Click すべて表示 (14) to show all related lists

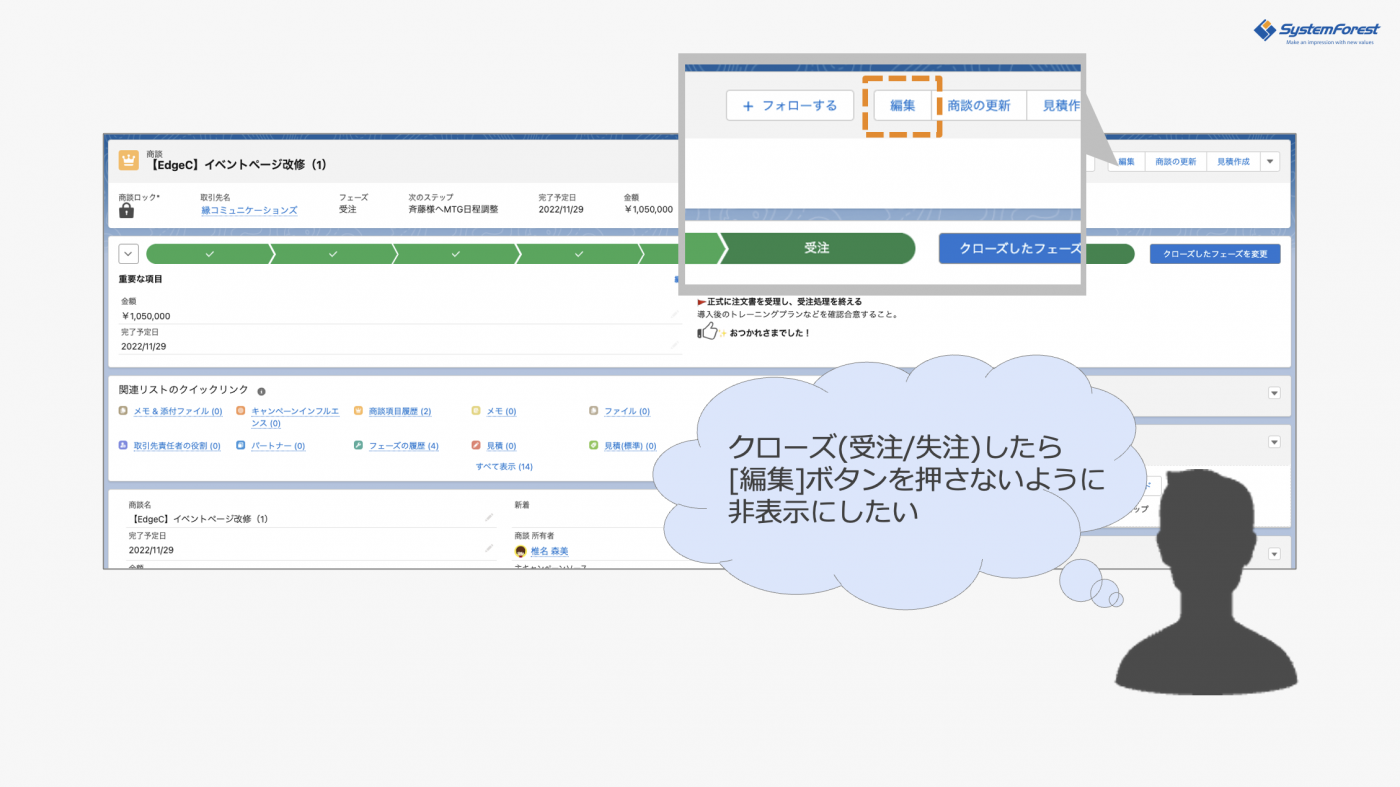coord(504,466)
